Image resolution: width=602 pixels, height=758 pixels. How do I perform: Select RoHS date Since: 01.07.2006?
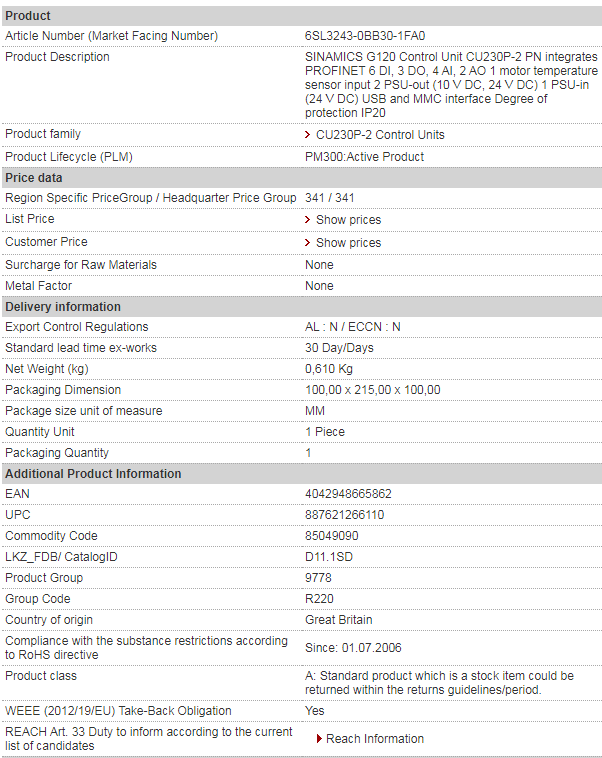click(x=353, y=648)
